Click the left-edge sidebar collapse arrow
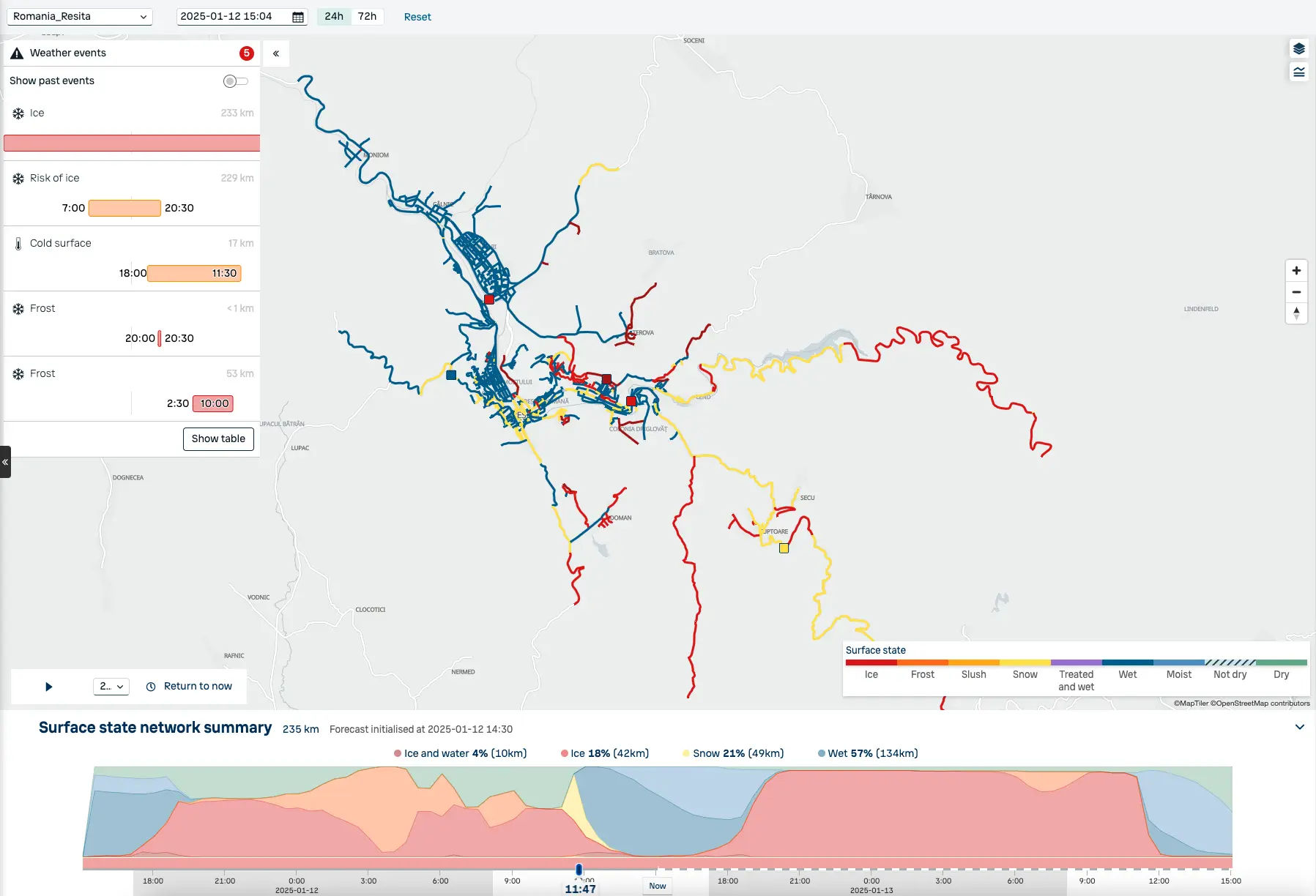This screenshot has height=896, width=1316. click(5, 462)
